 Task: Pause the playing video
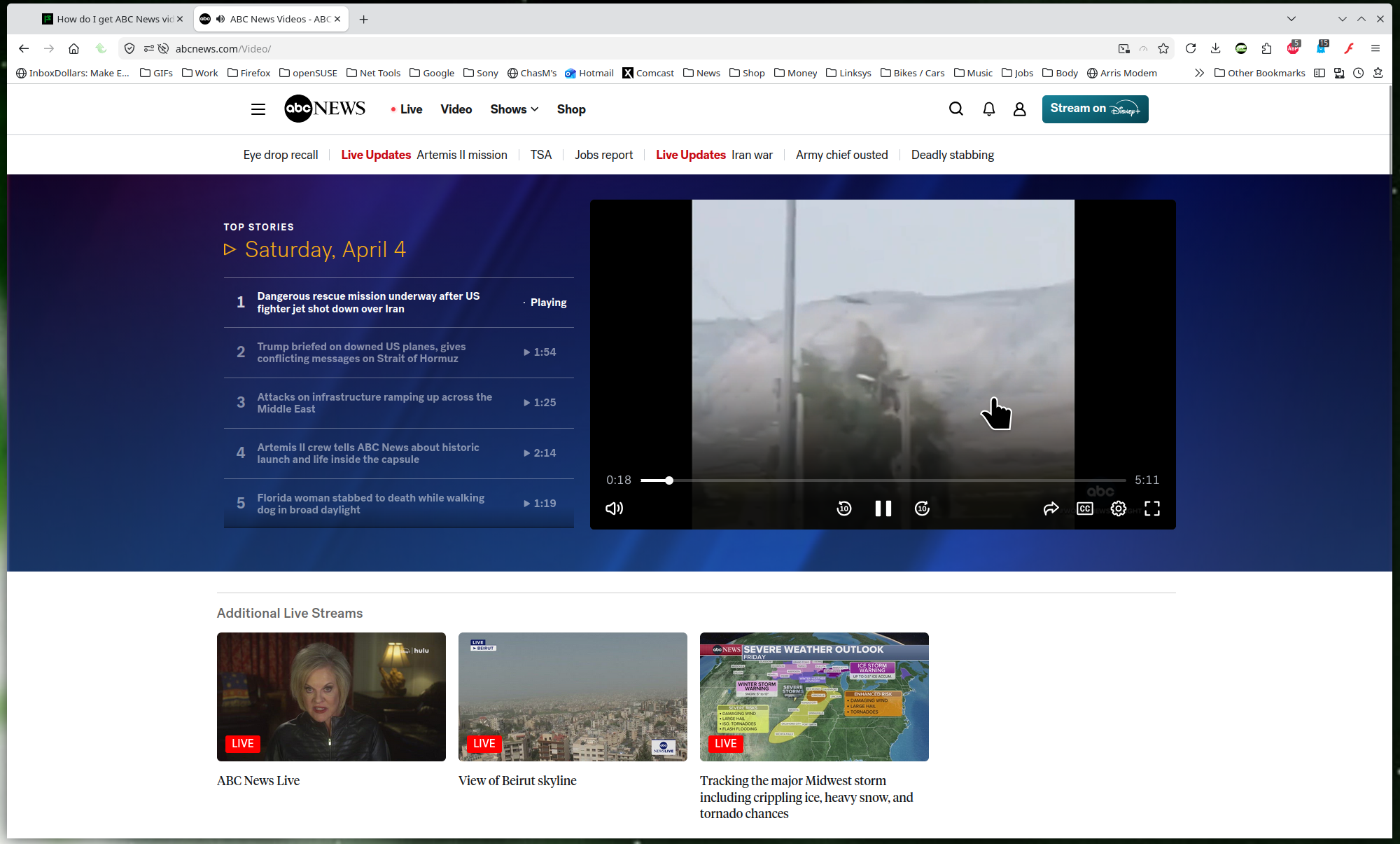(883, 509)
